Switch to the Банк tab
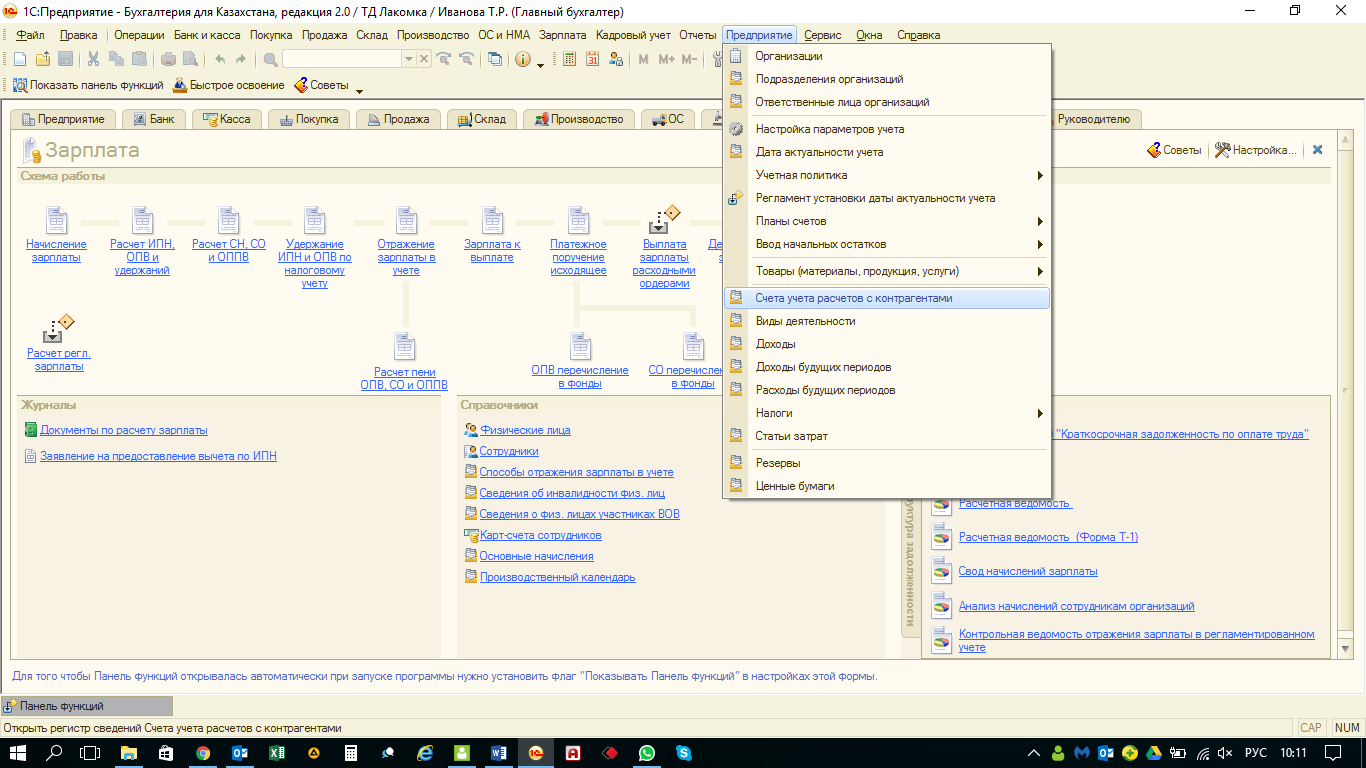The width and height of the screenshot is (1366, 768). pyautogui.click(x=153, y=119)
